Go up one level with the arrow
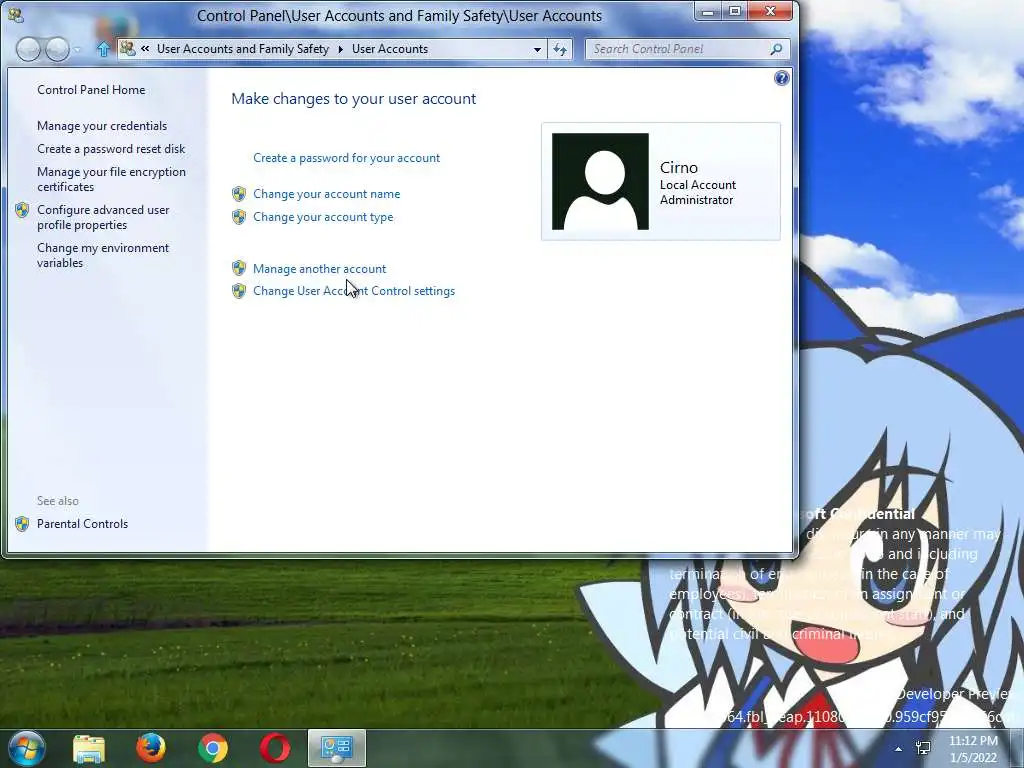1024x768 pixels. (x=103, y=49)
